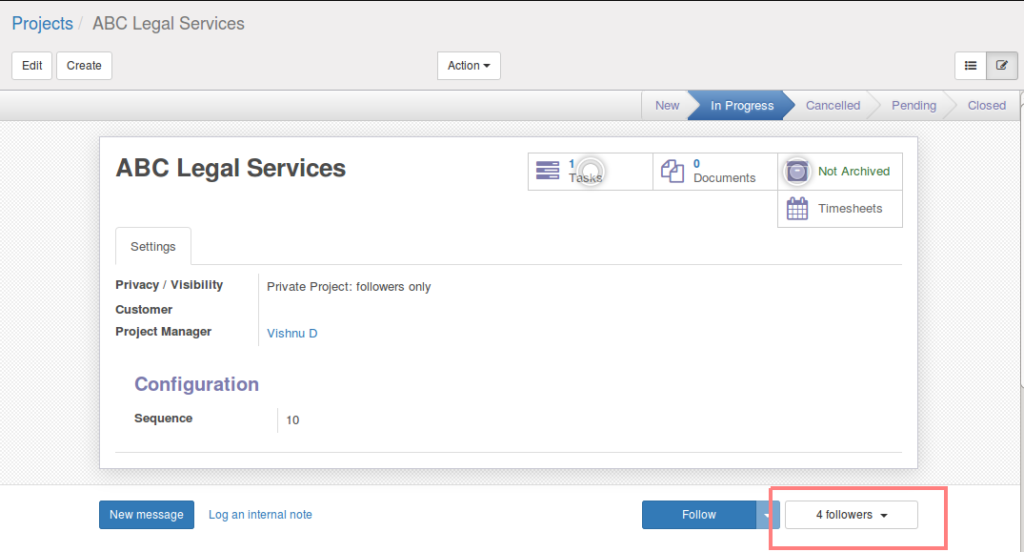Go to Projects breadcrumb link

pyautogui.click(x=42, y=24)
